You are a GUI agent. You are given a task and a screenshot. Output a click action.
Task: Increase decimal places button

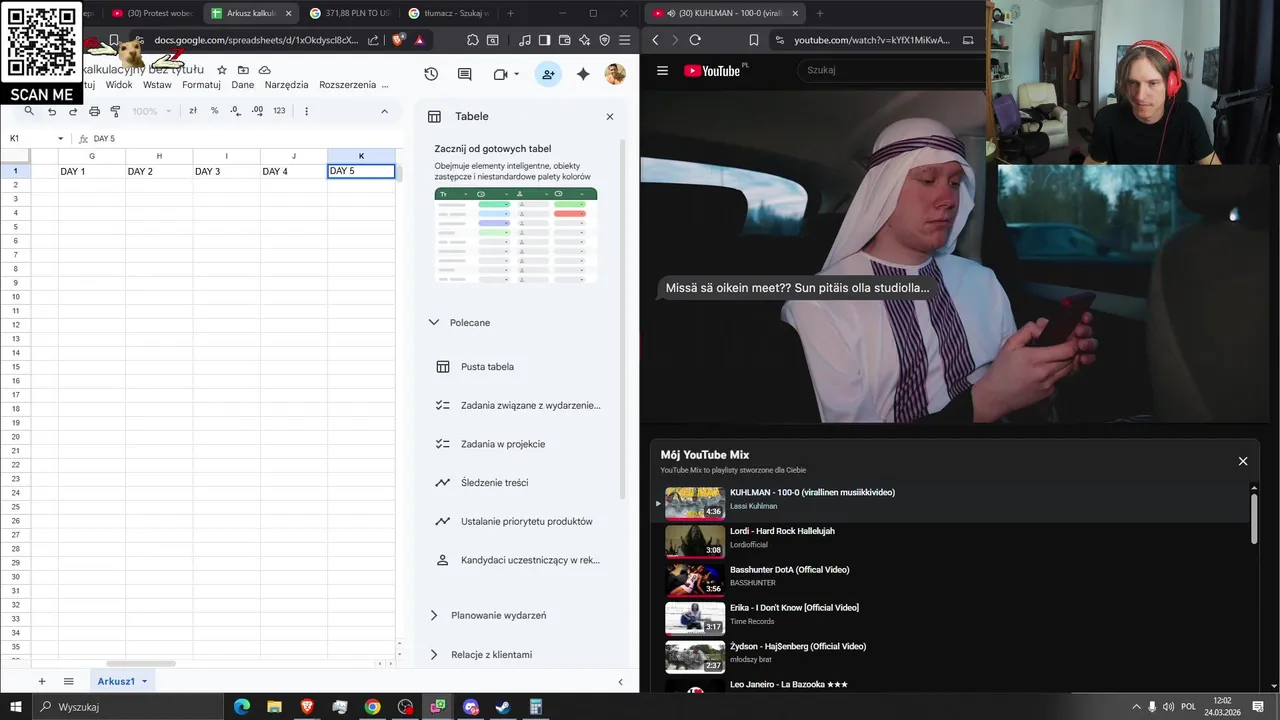[x=257, y=111]
